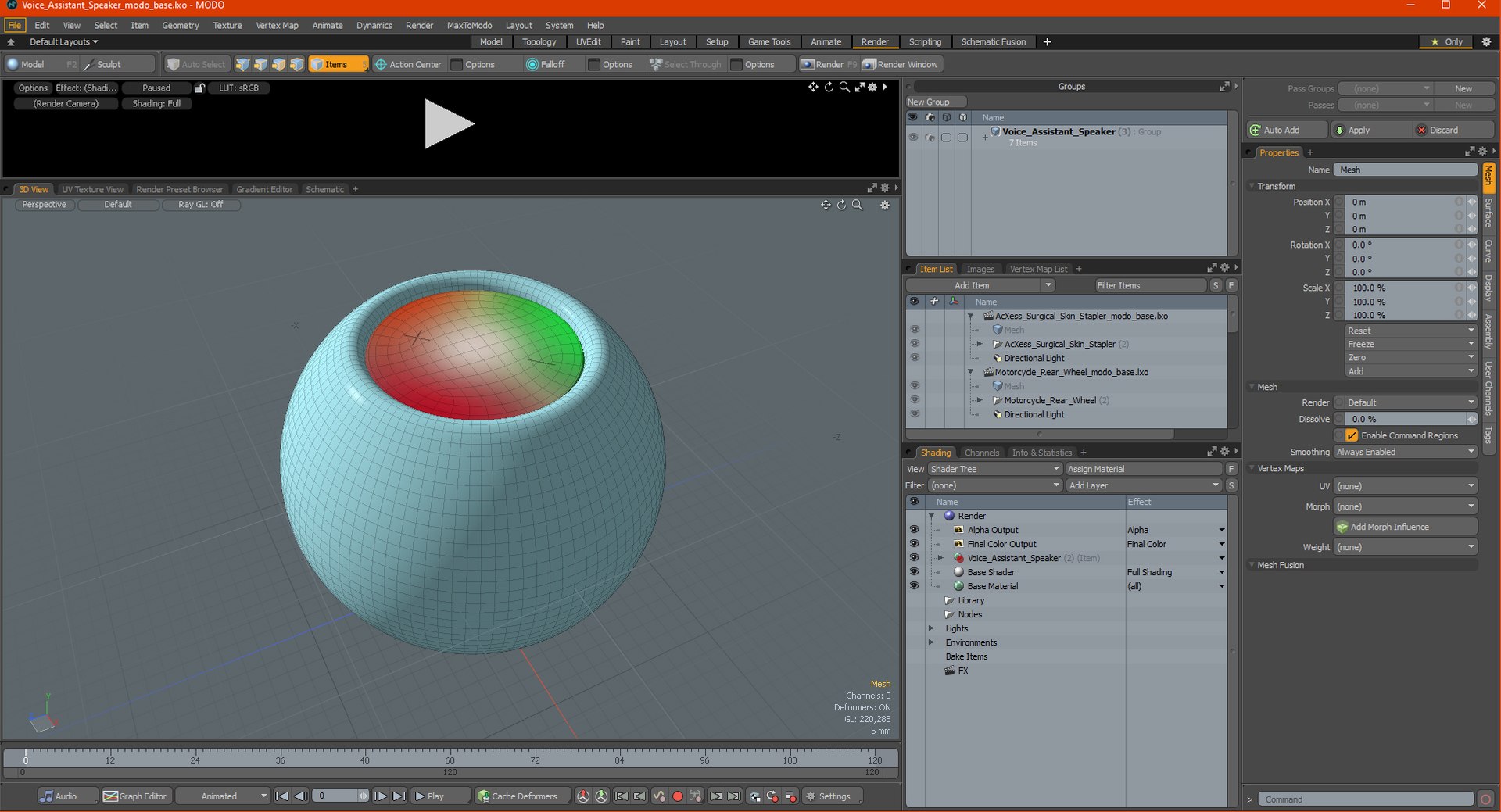Viewport: 1501px width, 812px height.
Task: Open timeline Settings gear
Action: click(811, 796)
